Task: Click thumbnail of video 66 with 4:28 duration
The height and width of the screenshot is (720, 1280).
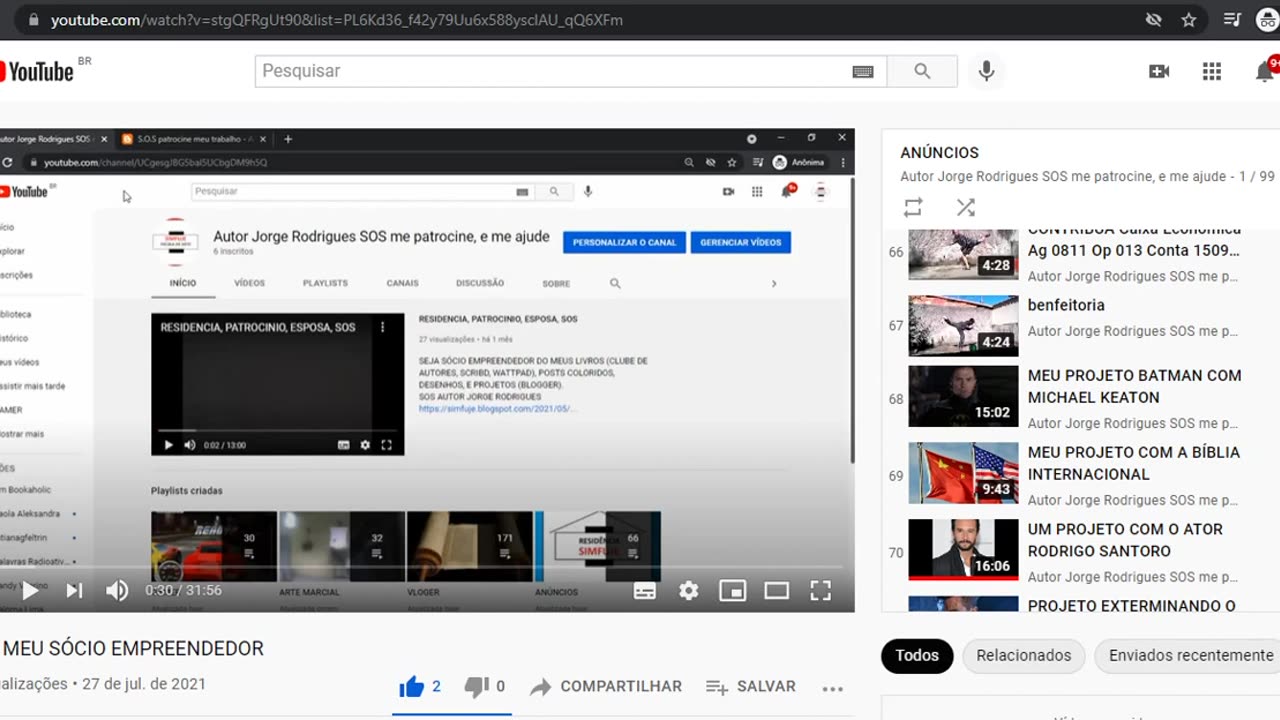Action: coord(963,254)
